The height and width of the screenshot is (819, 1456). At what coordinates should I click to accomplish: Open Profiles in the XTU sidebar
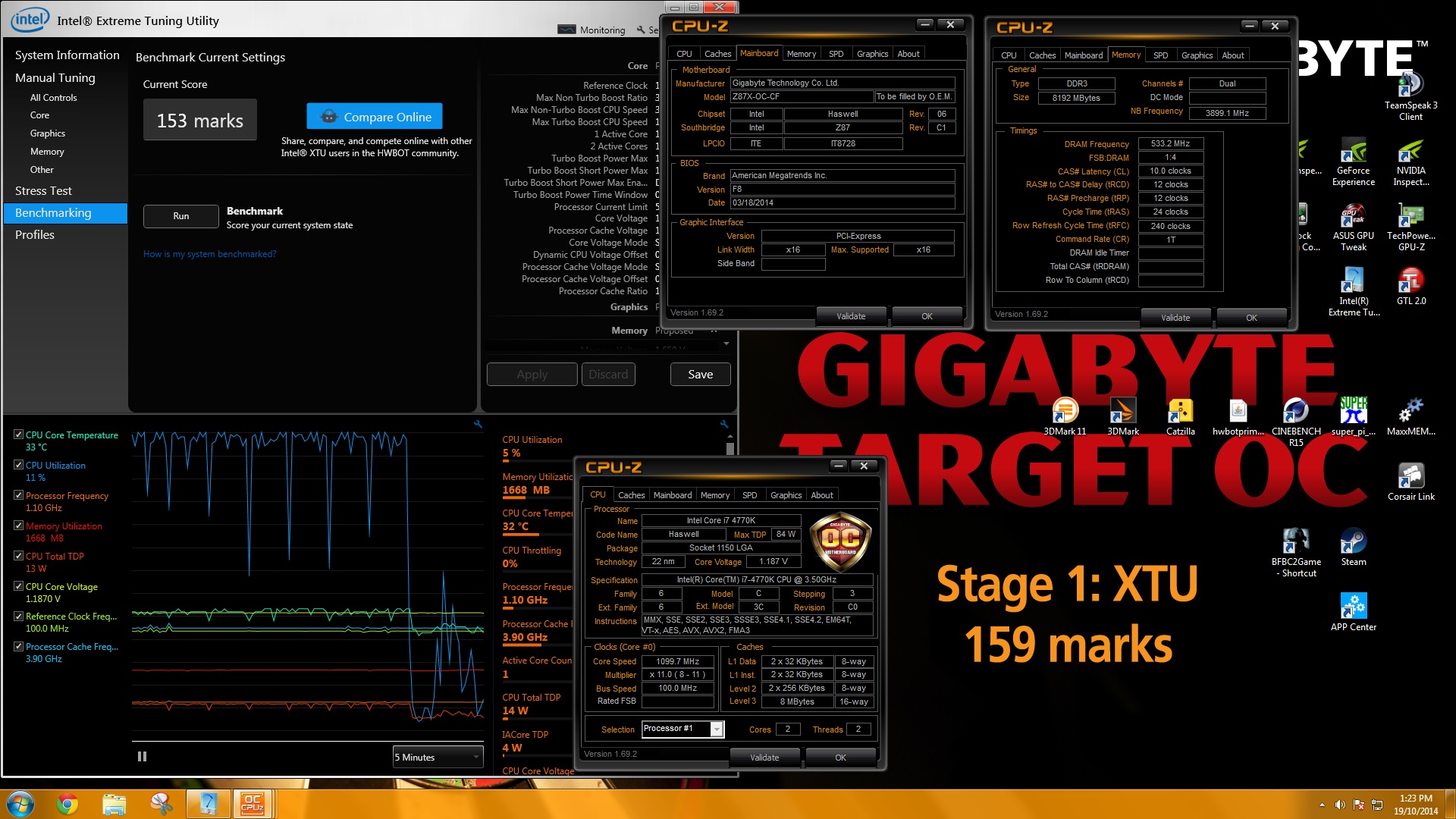pyautogui.click(x=35, y=235)
